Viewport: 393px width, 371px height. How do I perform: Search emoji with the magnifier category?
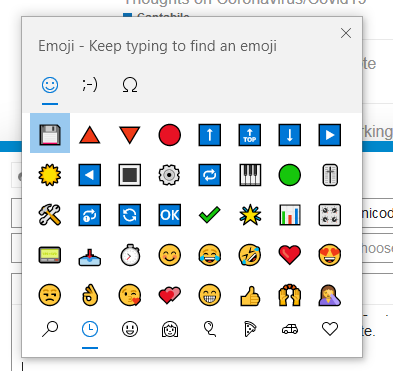click(x=50, y=329)
